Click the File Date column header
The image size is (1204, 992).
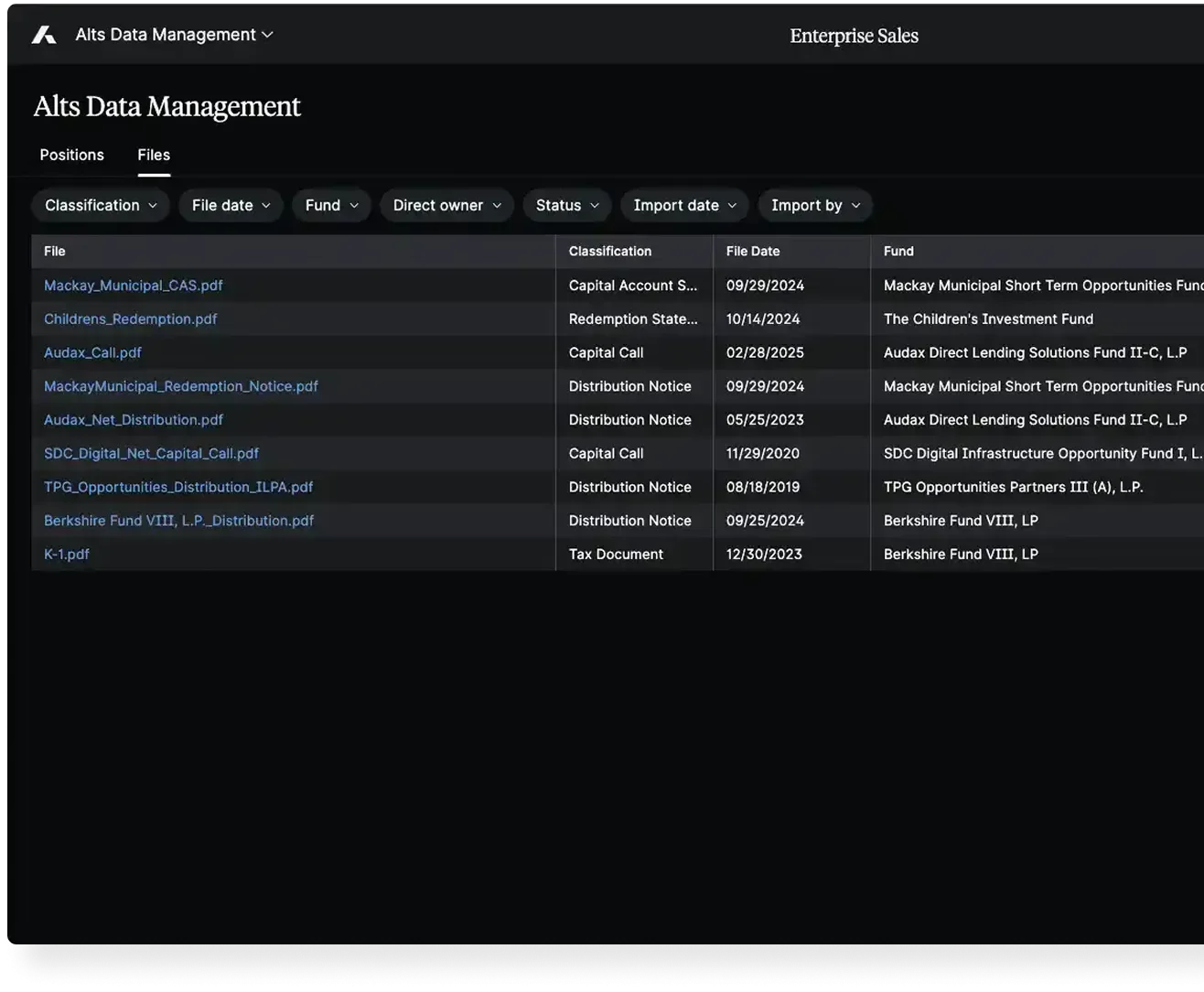(x=791, y=251)
